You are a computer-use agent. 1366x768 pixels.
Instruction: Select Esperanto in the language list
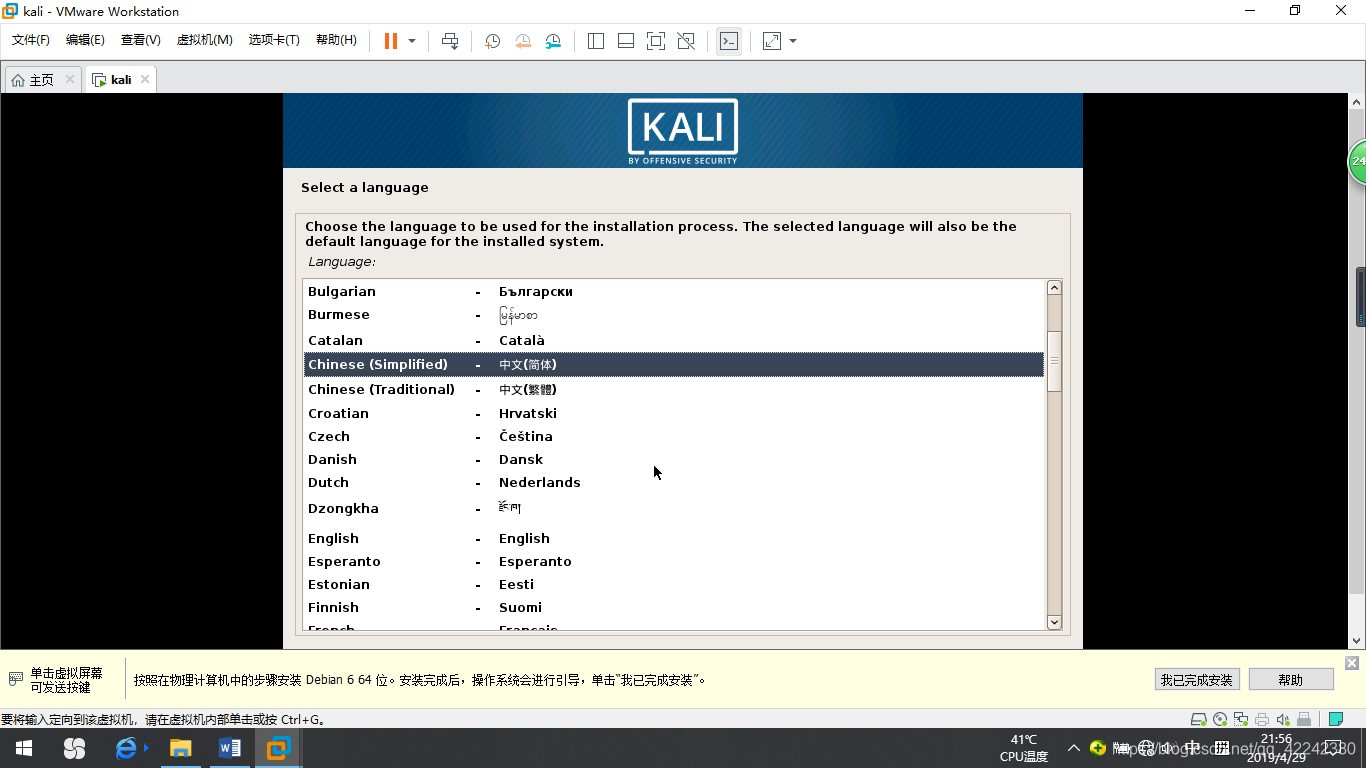click(674, 561)
